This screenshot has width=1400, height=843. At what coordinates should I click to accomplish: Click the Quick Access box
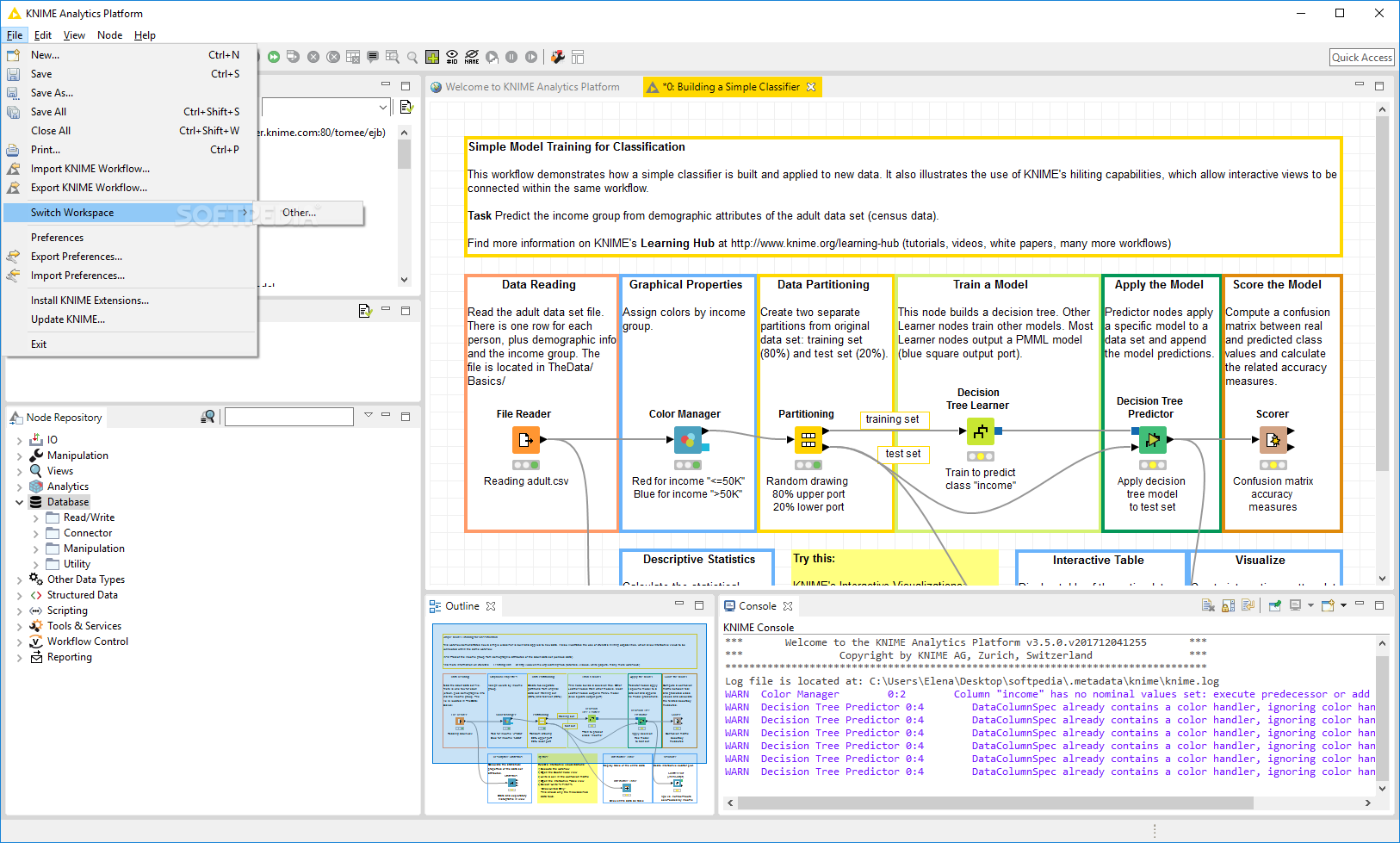1362,58
